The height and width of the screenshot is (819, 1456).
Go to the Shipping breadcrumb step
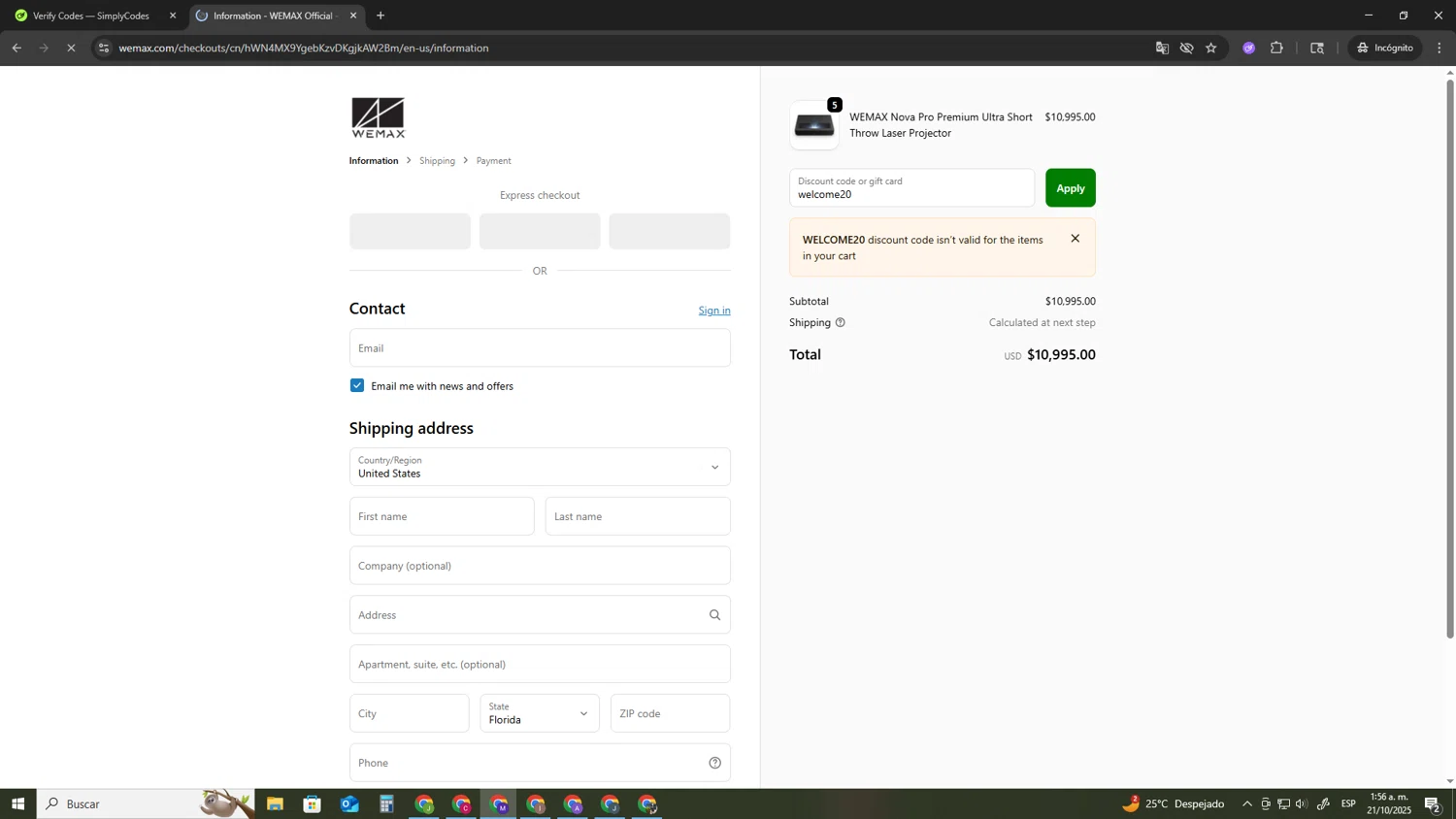pos(437,161)
